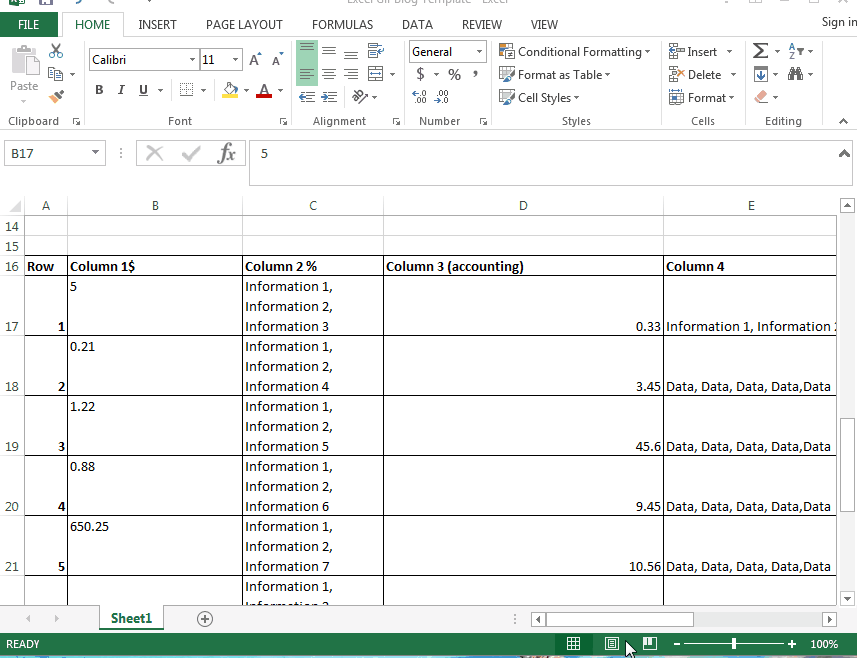Align text to the right

click(351, 74)
